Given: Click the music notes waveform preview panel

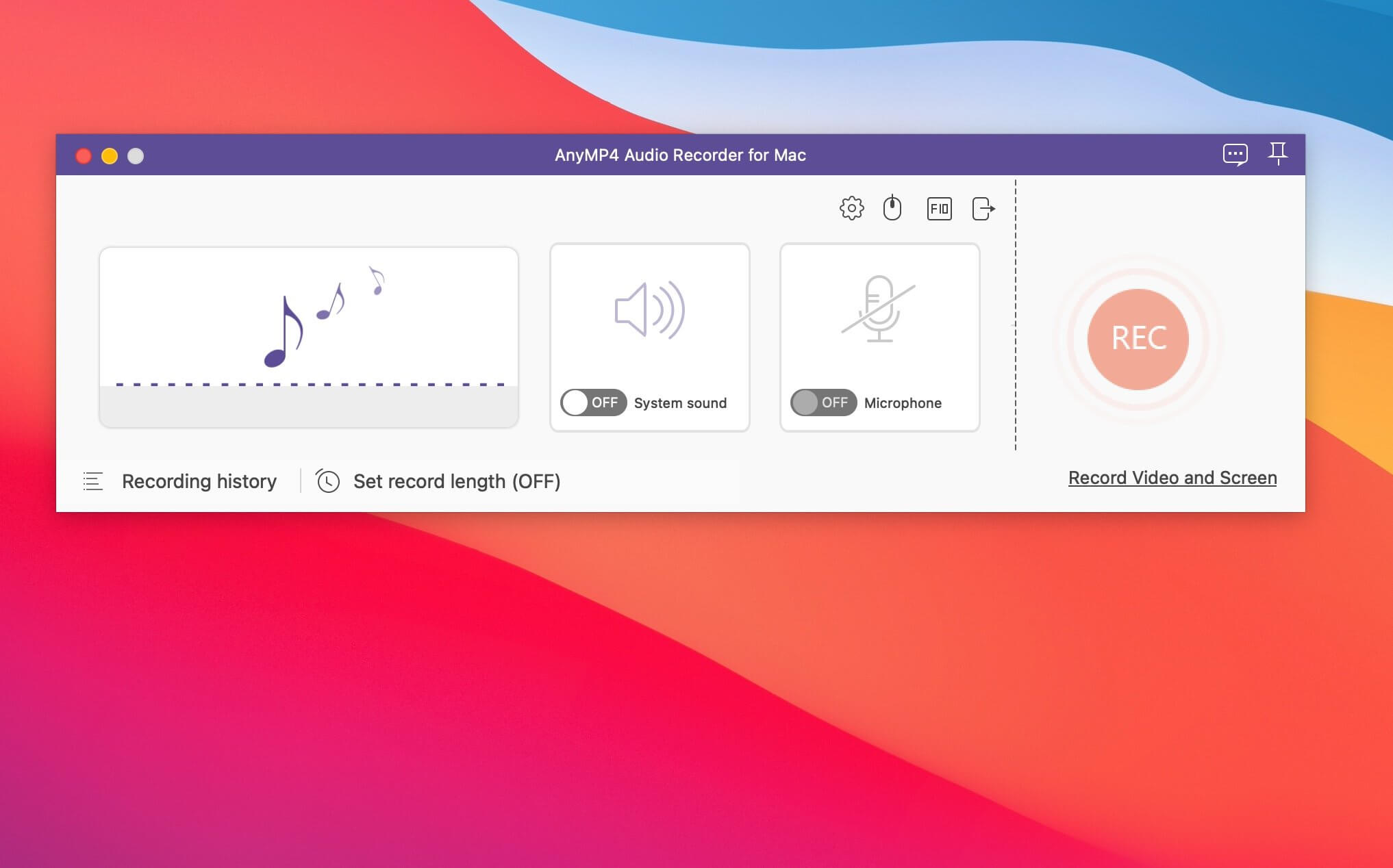Looking at the screenshot, I should [309, 337].
